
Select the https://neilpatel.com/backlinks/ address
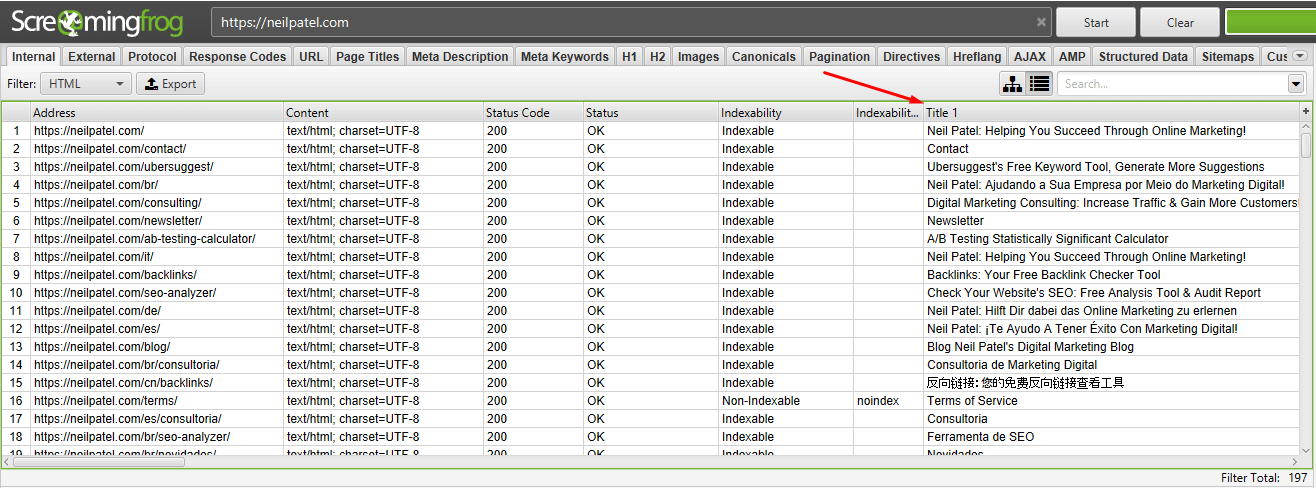tap(115, 275)
